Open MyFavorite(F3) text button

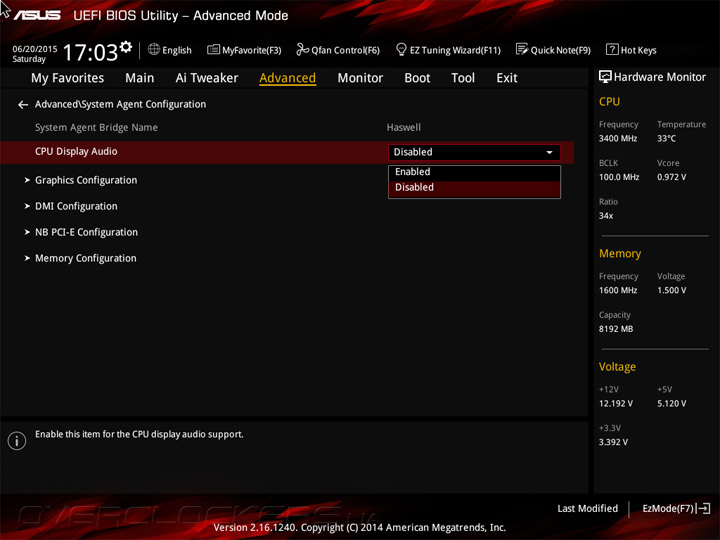(x=252, y=50)
